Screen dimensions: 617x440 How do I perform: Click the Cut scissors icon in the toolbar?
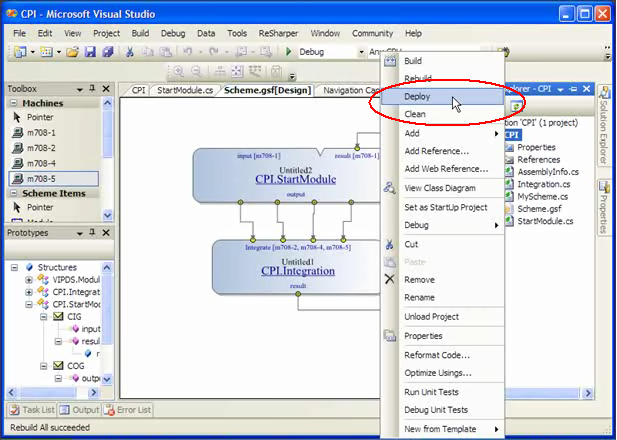coord(129,52)
